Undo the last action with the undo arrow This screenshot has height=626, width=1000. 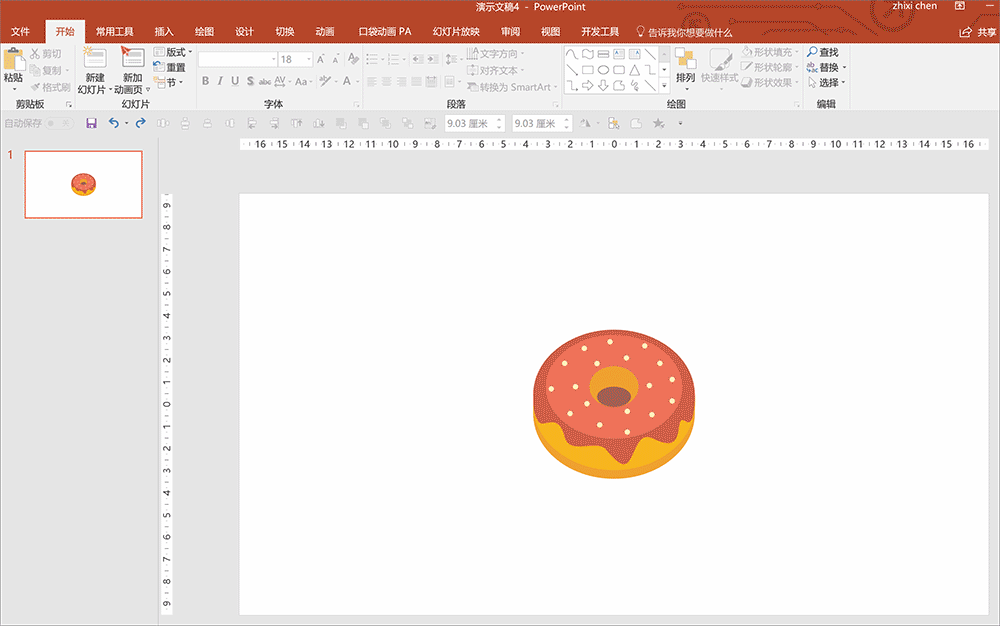pos(113,123)
